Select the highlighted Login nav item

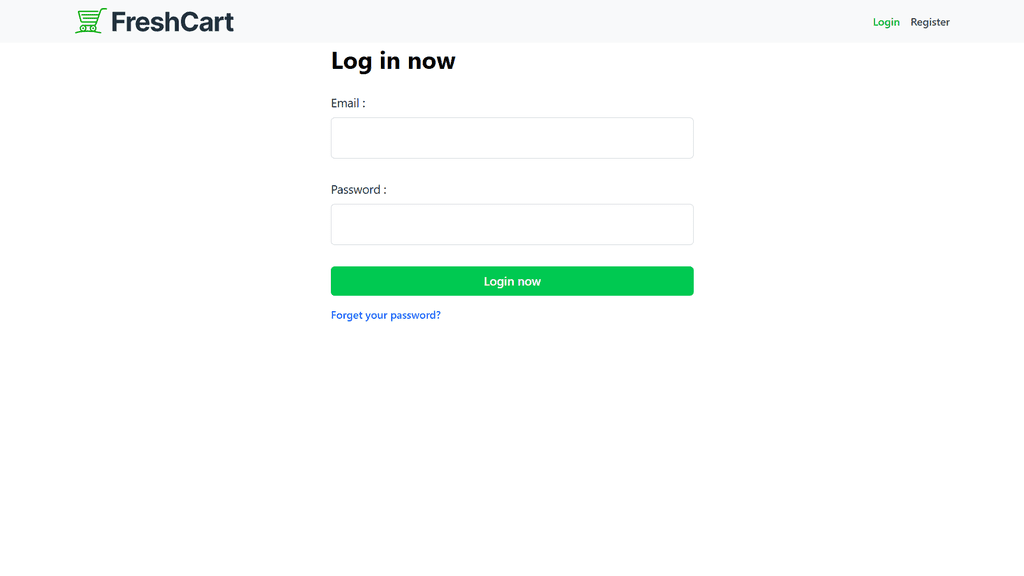(886, 22)
